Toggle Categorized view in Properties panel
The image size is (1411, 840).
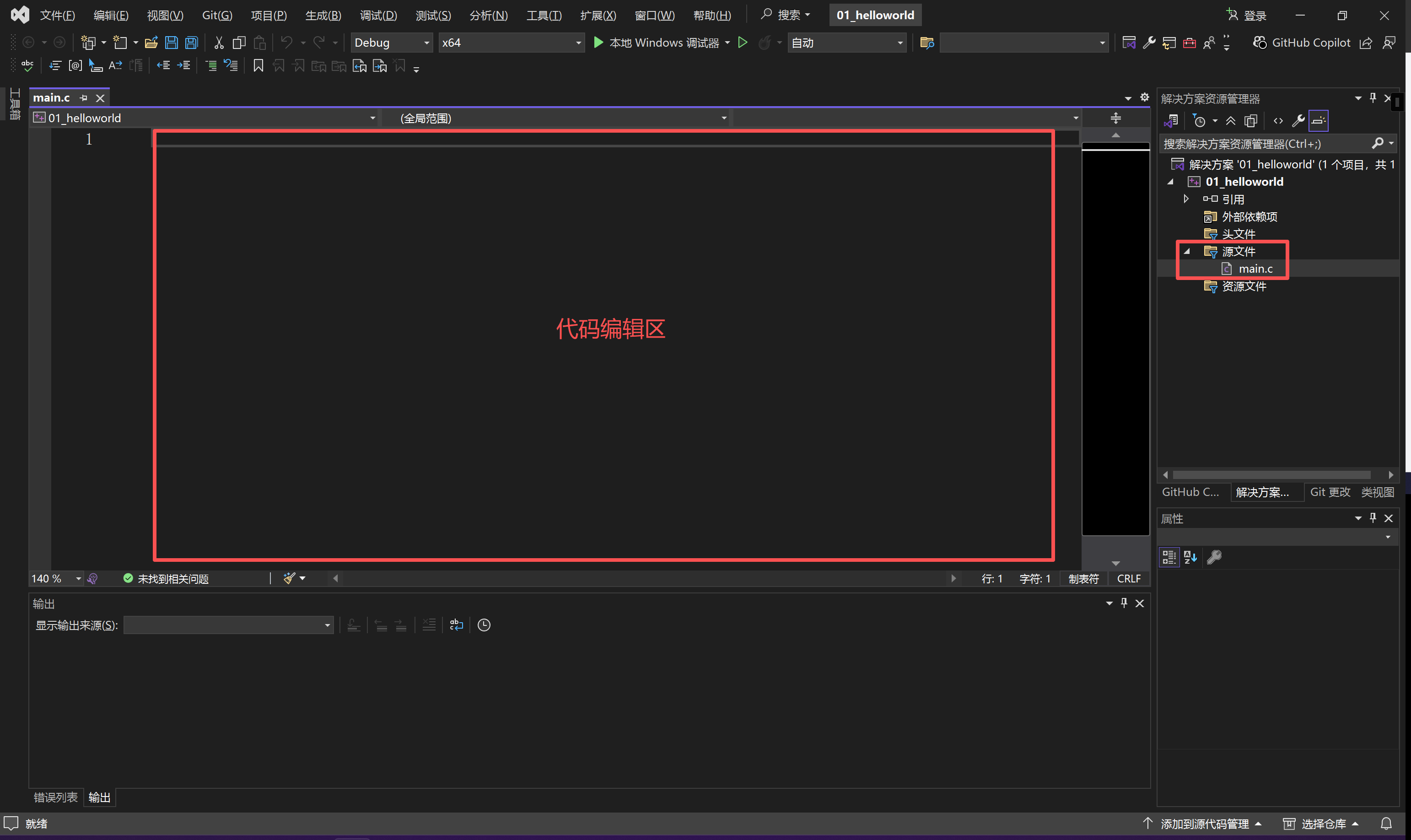click(x=1169, y=557)
